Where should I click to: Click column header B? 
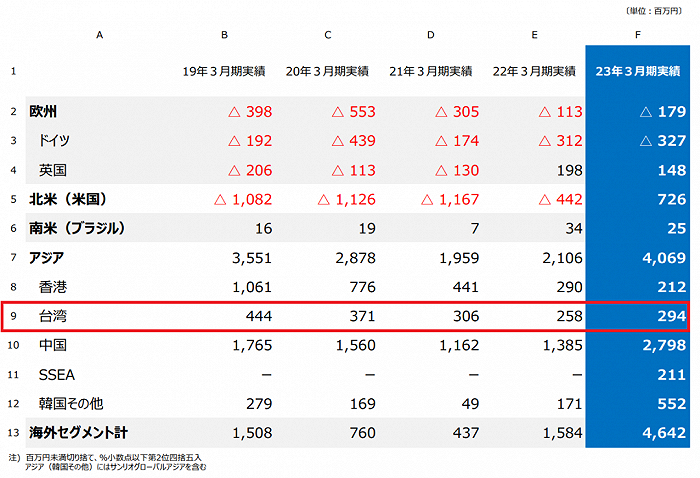pos(224,35)
